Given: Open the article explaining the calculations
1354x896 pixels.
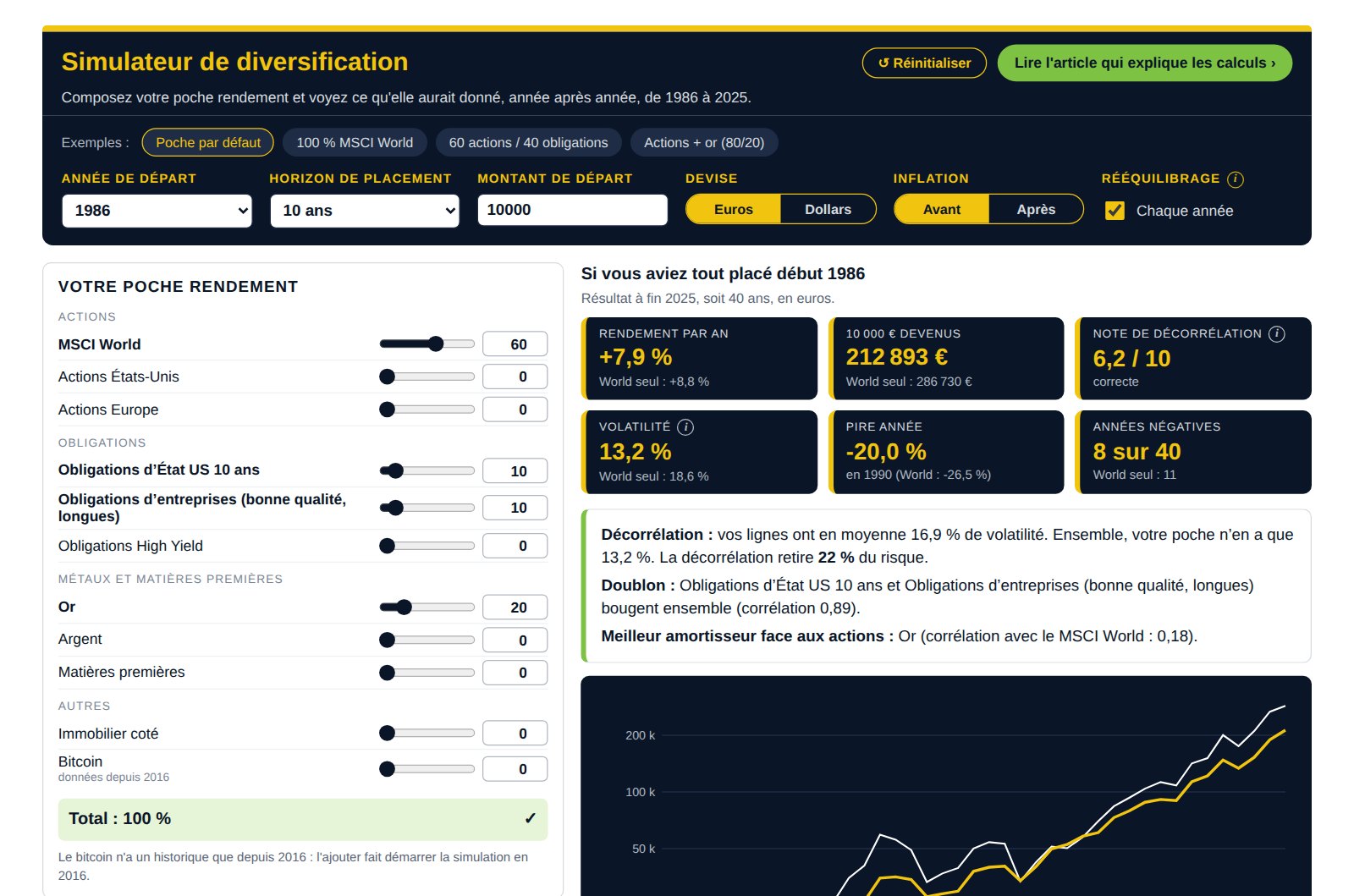Looking at the screenshot, I should point(1144,63).
